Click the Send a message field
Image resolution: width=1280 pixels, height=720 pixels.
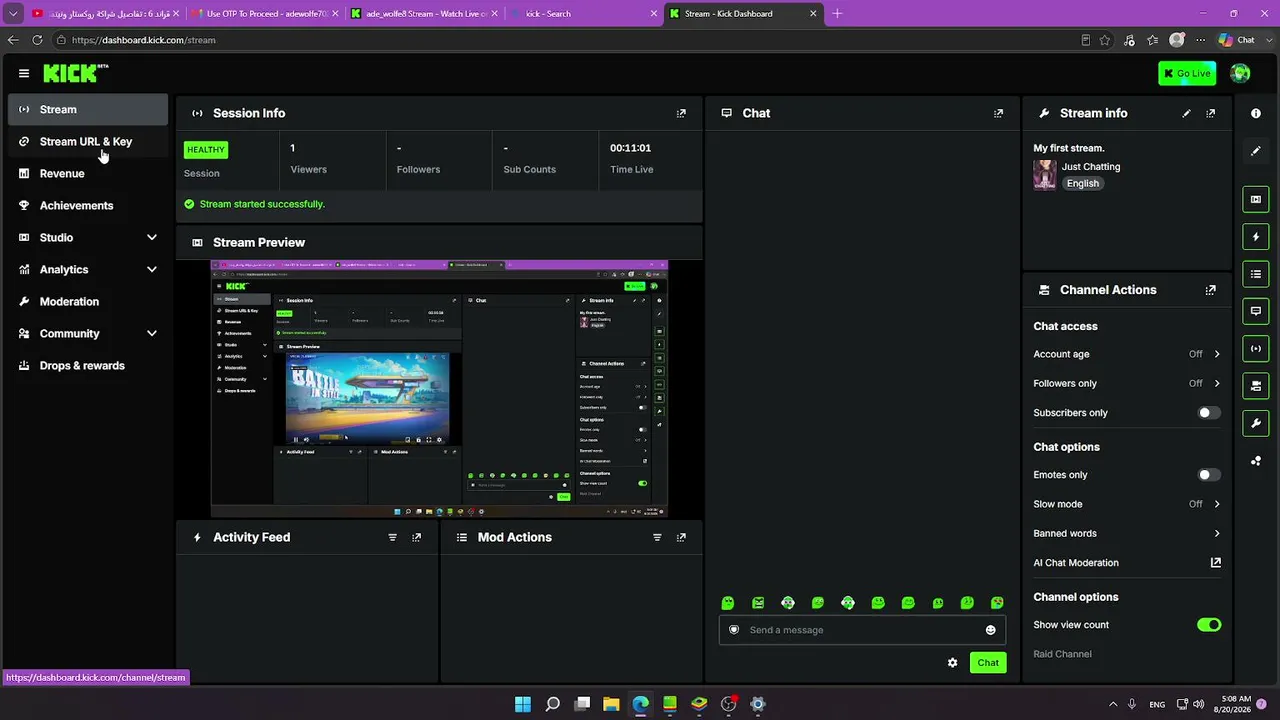(862, 630)
